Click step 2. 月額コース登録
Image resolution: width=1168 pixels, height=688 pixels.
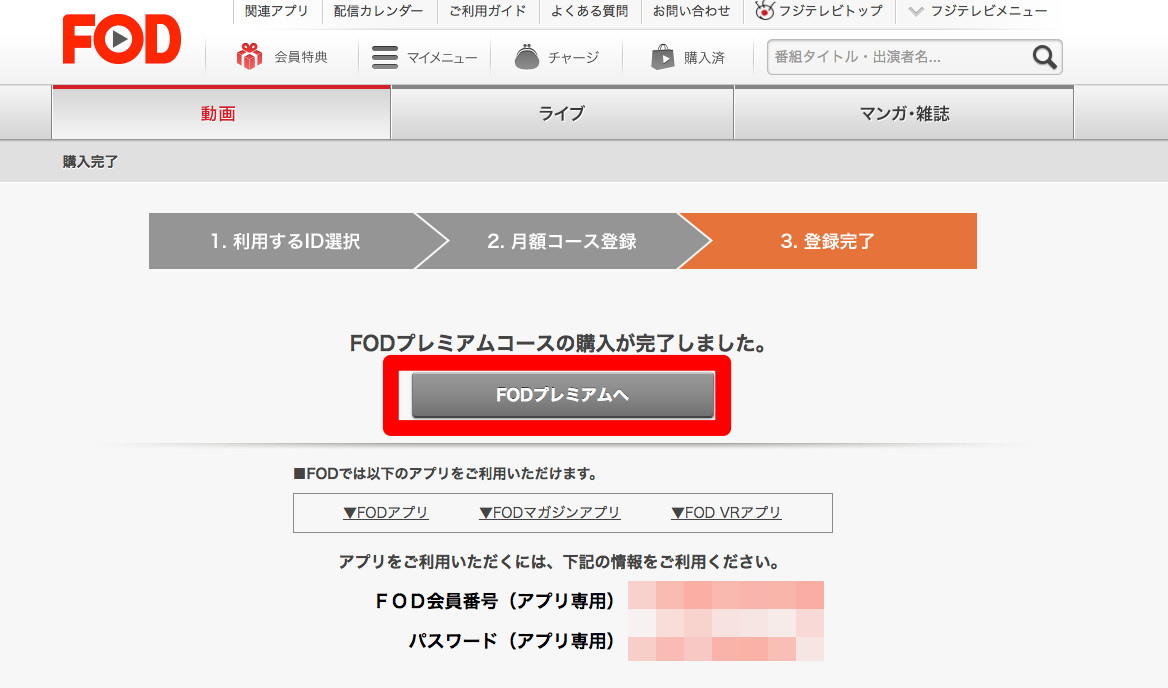coord(562,241)
